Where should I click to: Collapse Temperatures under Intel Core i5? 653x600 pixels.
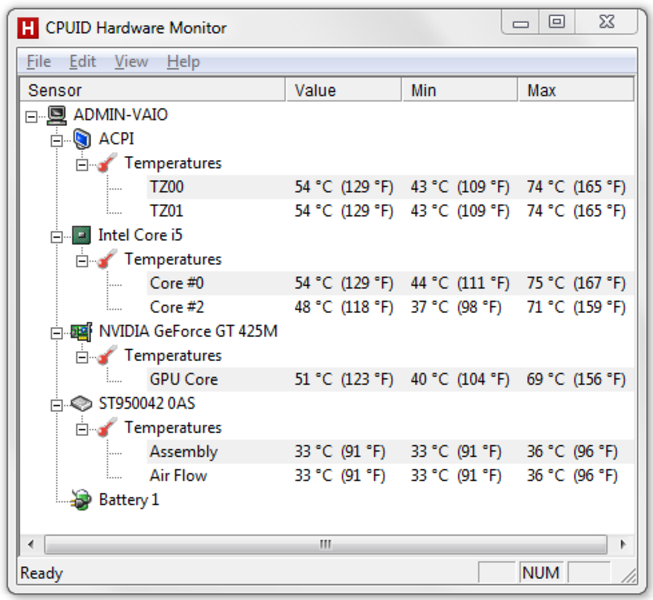click(82, 261)
